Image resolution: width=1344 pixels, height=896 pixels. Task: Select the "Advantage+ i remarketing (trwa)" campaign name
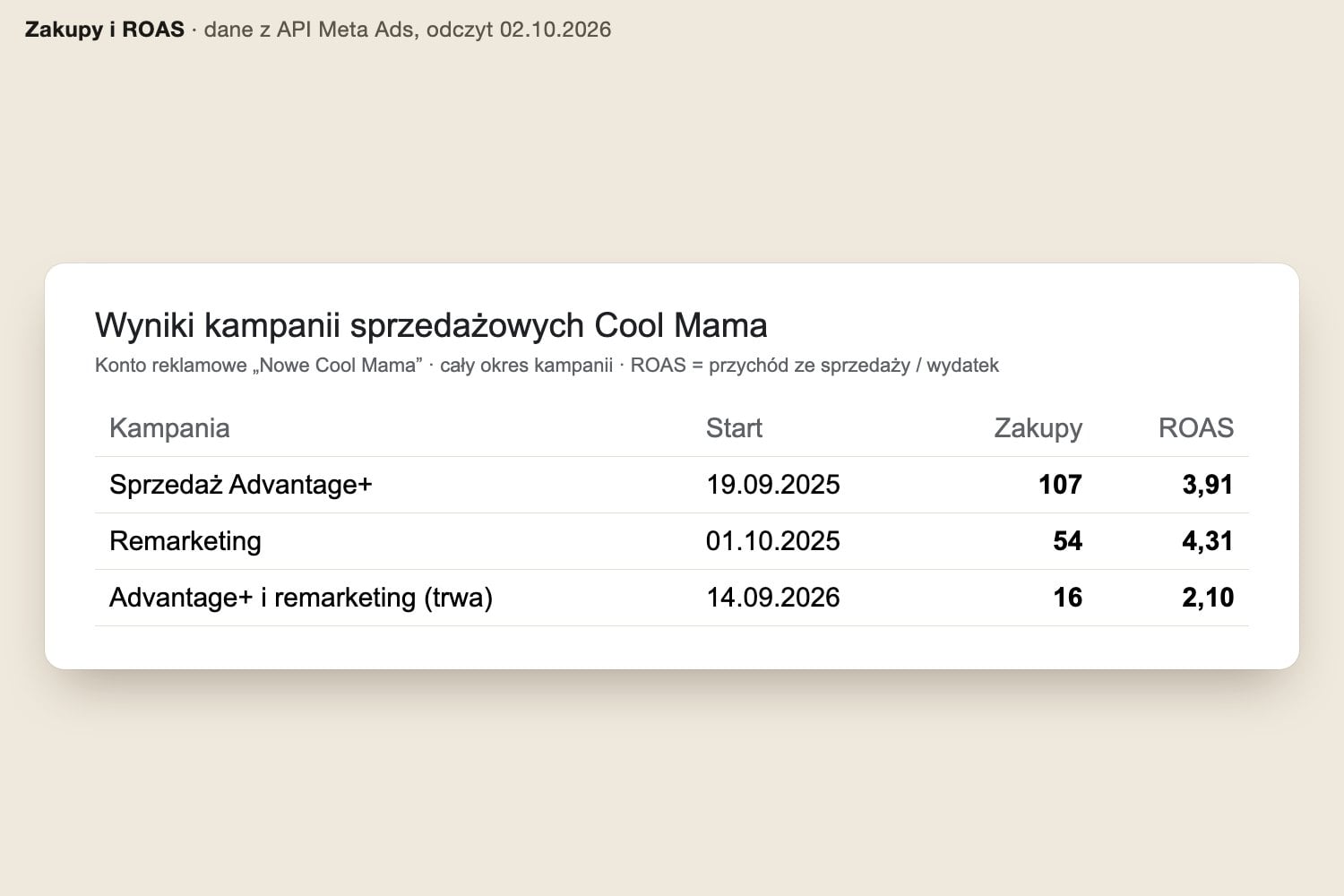[x=301, y=598]
